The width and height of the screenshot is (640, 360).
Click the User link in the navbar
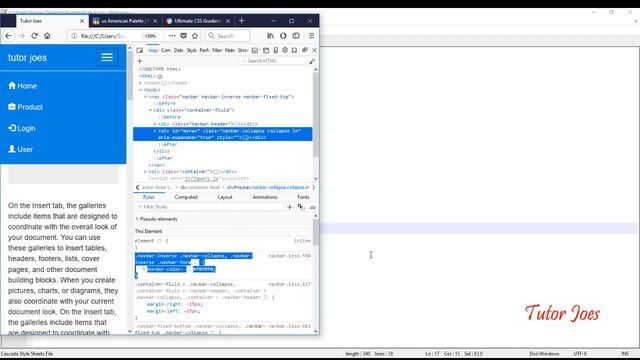click(x=20, y=149)
